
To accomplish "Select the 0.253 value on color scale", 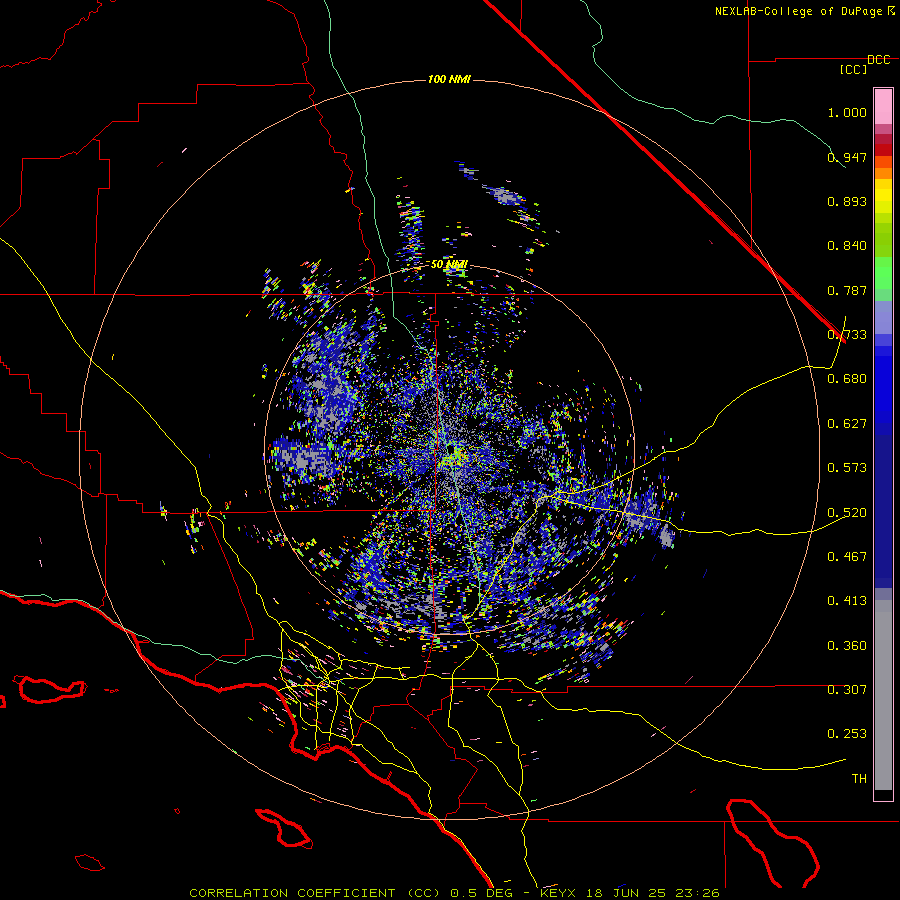I will (x=847, y=734).
